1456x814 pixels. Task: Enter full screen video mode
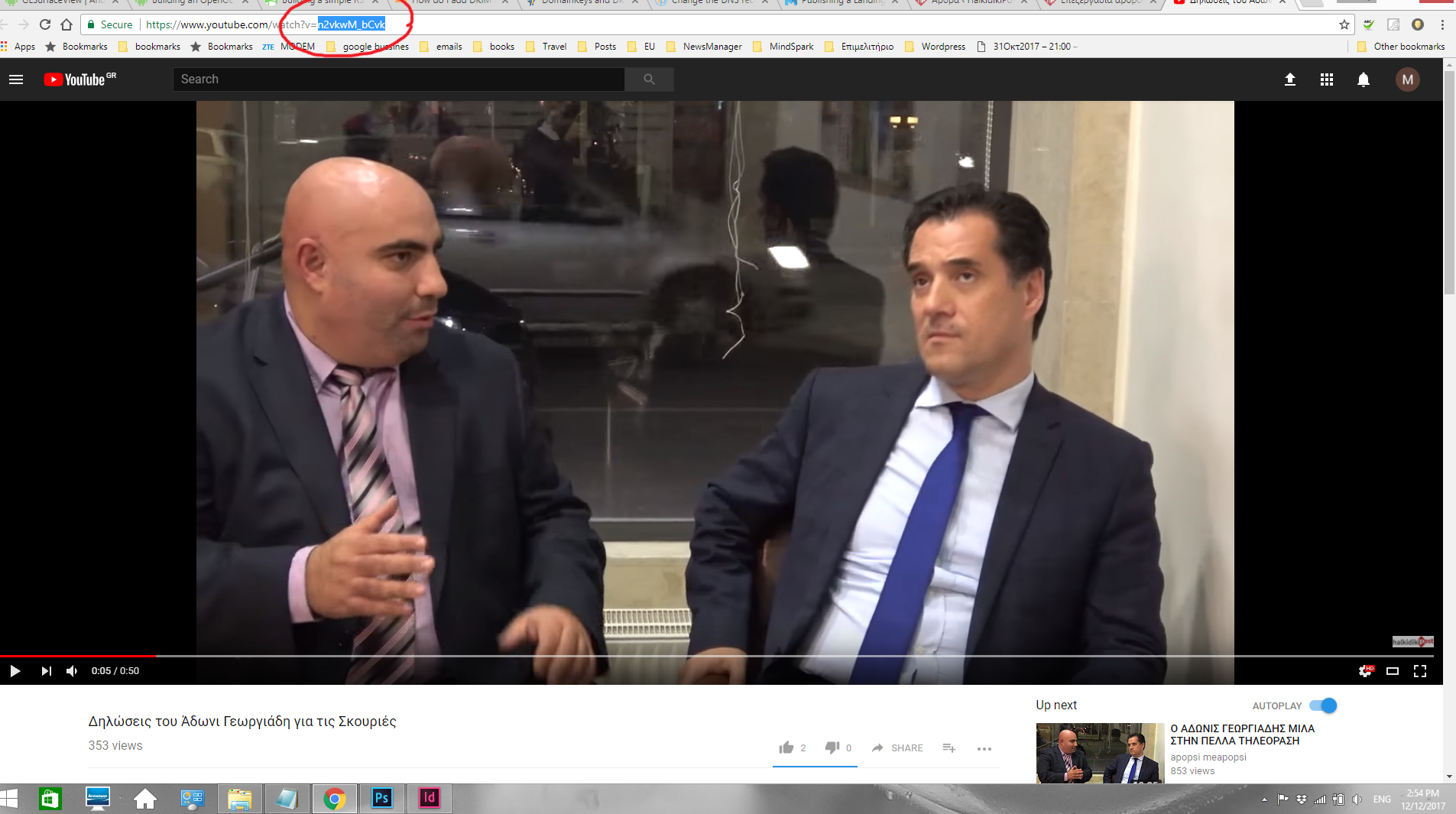[x=1420, y=671]
